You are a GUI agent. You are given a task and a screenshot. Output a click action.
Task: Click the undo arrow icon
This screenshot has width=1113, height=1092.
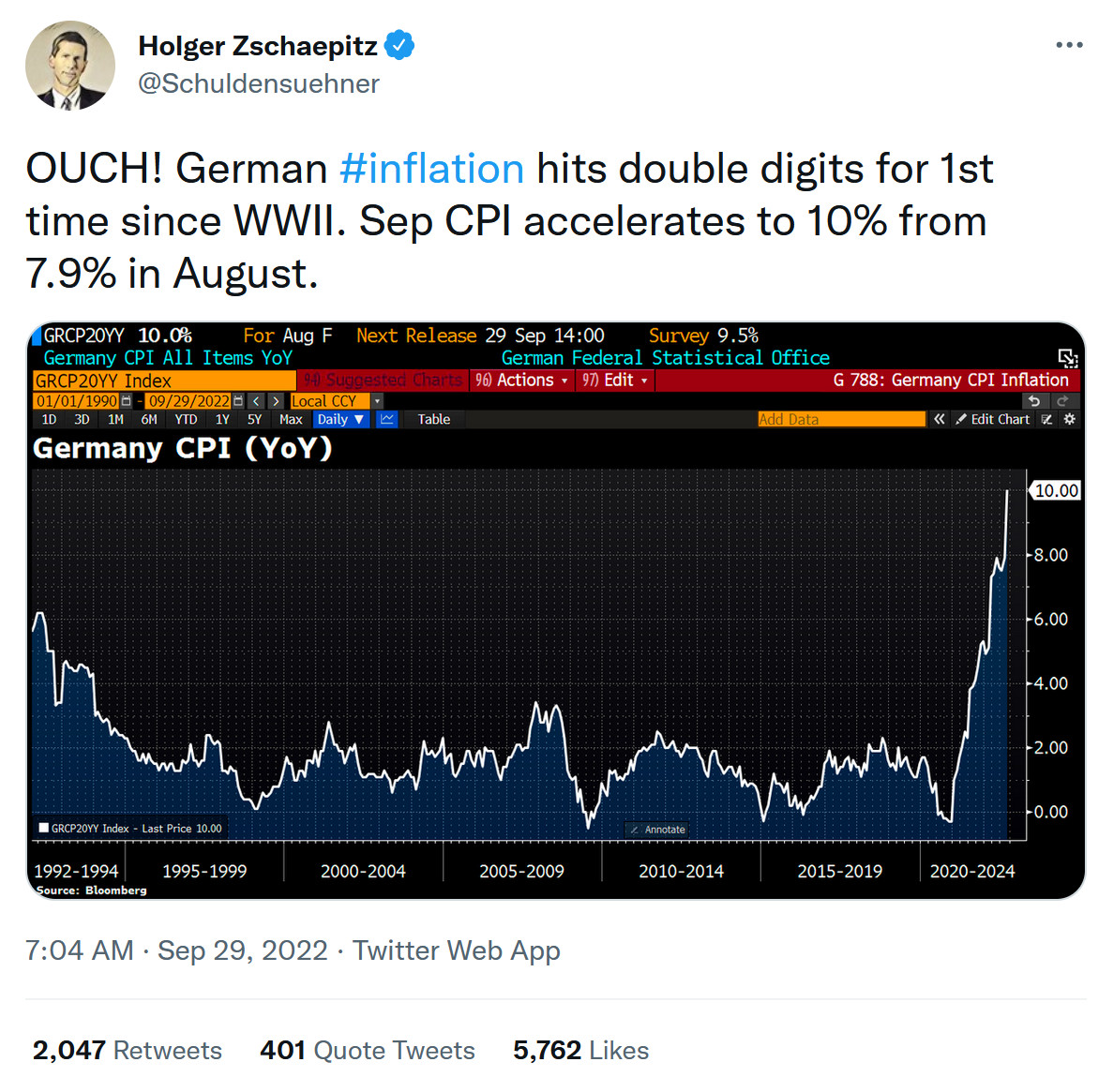(1034, 401)
